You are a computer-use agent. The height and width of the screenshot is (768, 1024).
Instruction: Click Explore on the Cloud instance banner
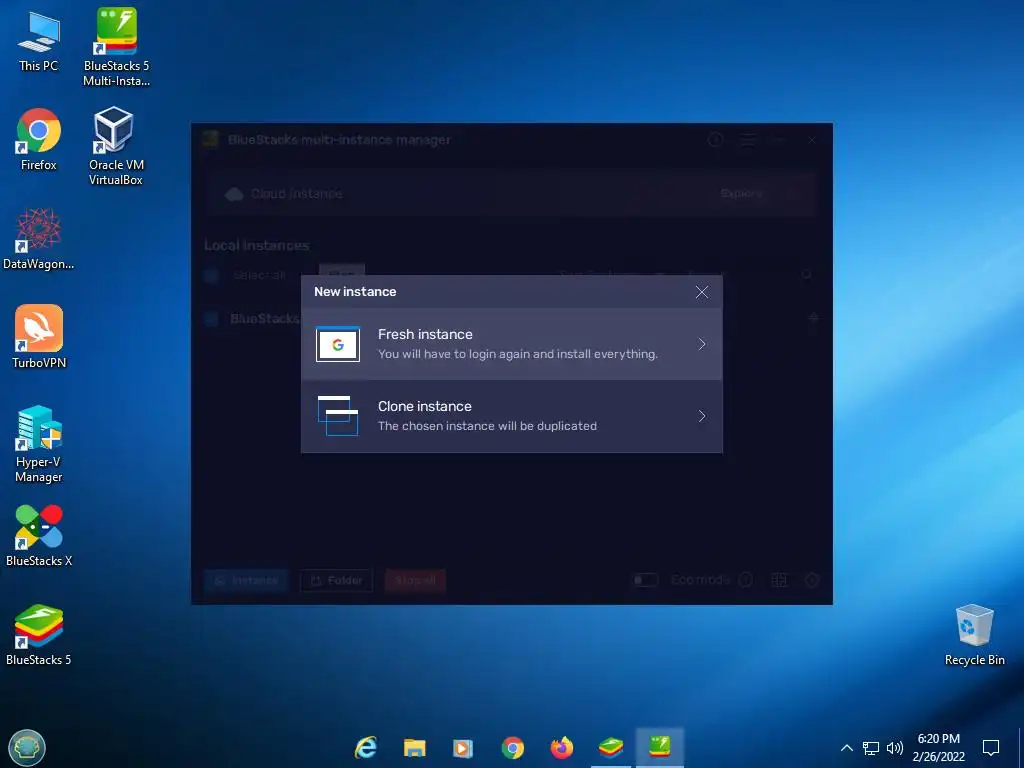point(741,193)
